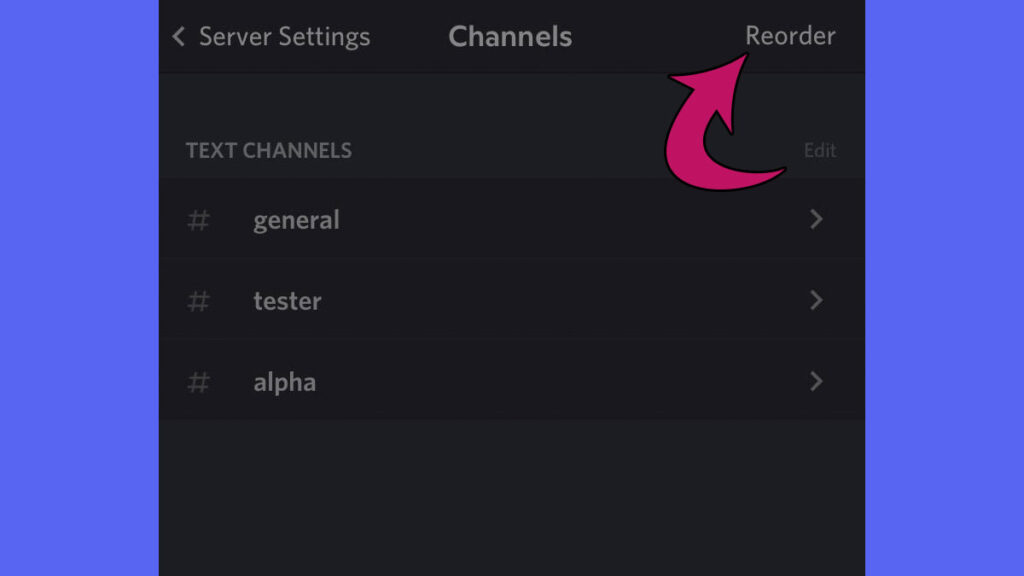The width and height of the screenshot is (1024, 576).
Task: Click the TEXT CHANNELS section header
Action: (x=269, y=150)
